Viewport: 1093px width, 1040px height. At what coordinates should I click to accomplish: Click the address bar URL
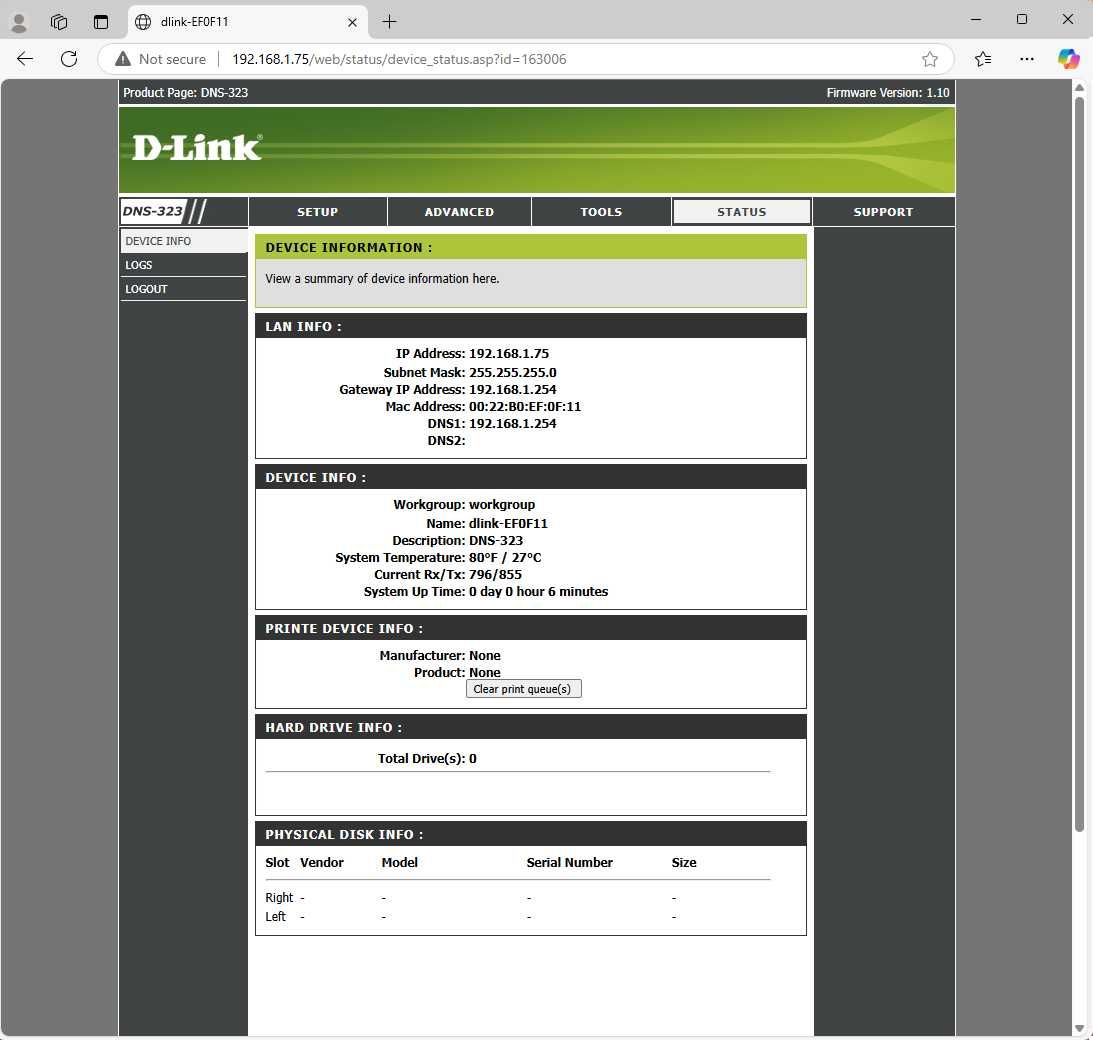tap(399, 59)
